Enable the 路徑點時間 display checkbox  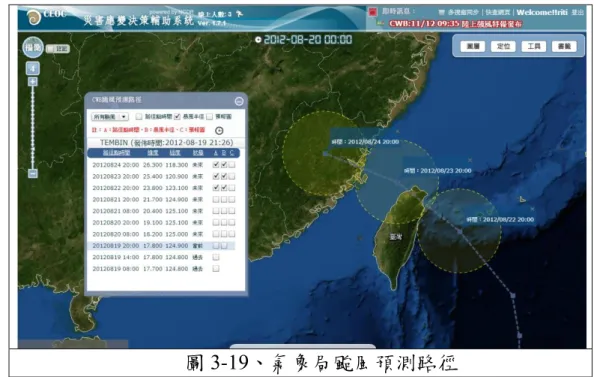139,116
